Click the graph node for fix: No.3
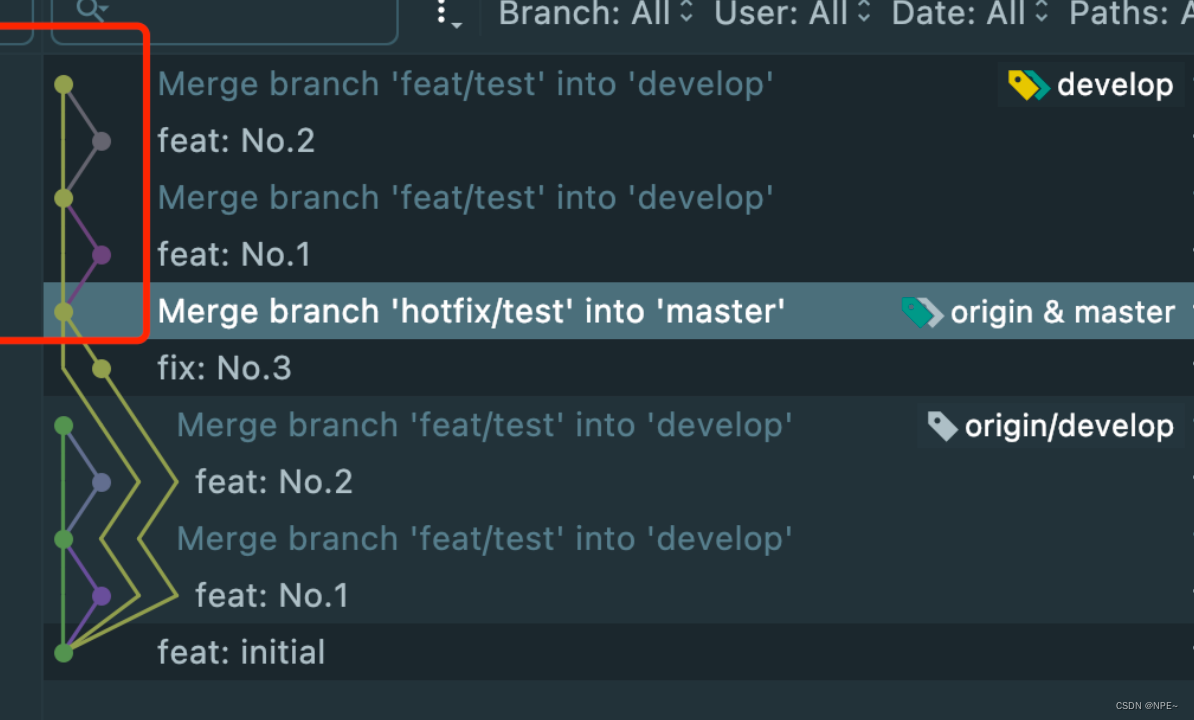The height and width of the screenshot is (720, 1194). 101,369
